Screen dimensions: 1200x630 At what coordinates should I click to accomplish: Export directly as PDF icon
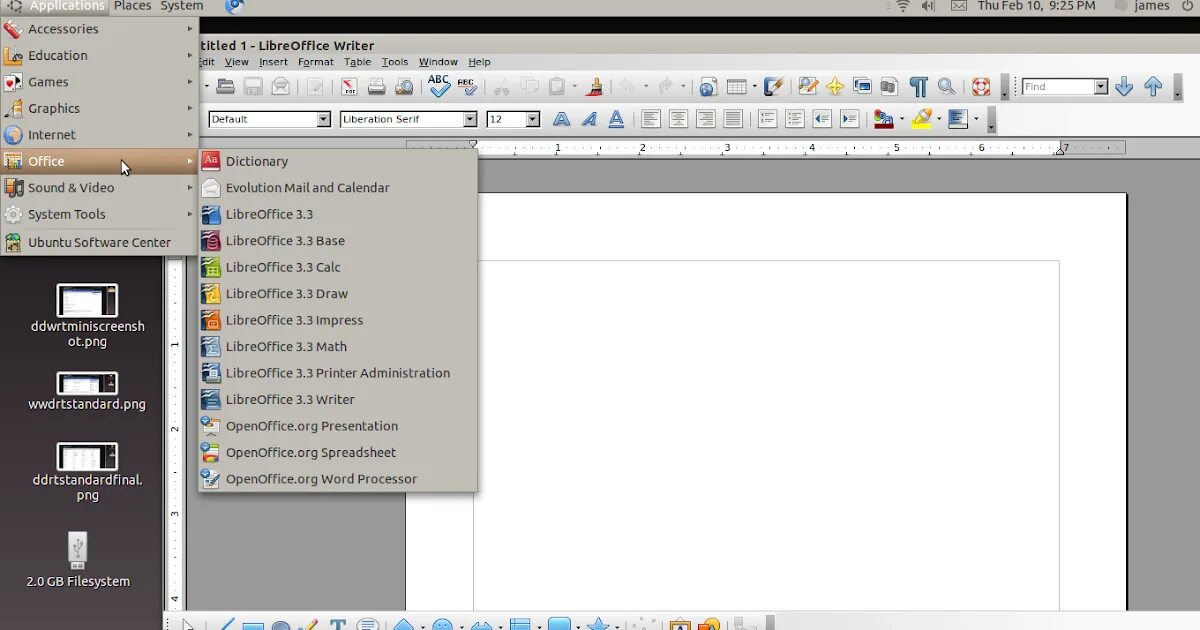[x=348, y=87]
